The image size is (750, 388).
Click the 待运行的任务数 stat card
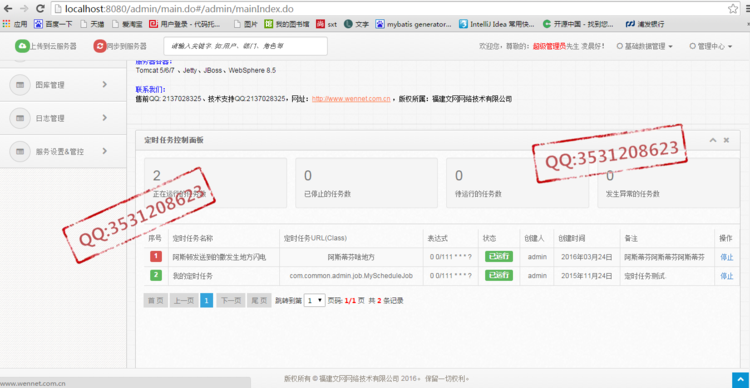[518, 183]
